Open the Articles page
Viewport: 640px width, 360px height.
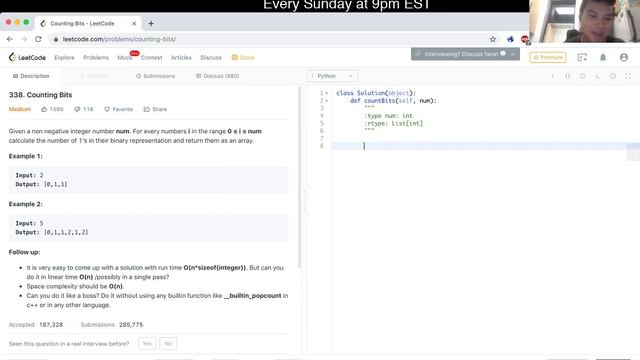click(181, 58)
